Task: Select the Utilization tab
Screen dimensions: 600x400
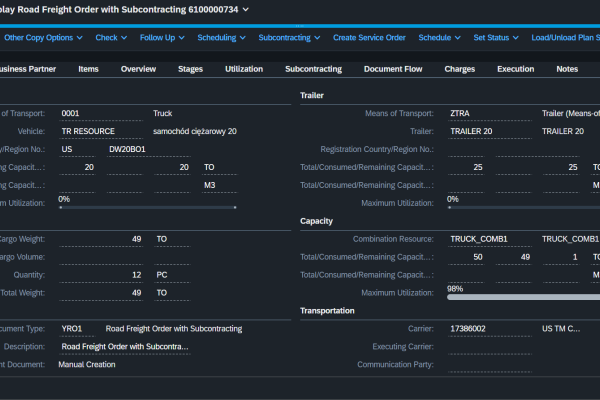Action: (x=244, y=69)
